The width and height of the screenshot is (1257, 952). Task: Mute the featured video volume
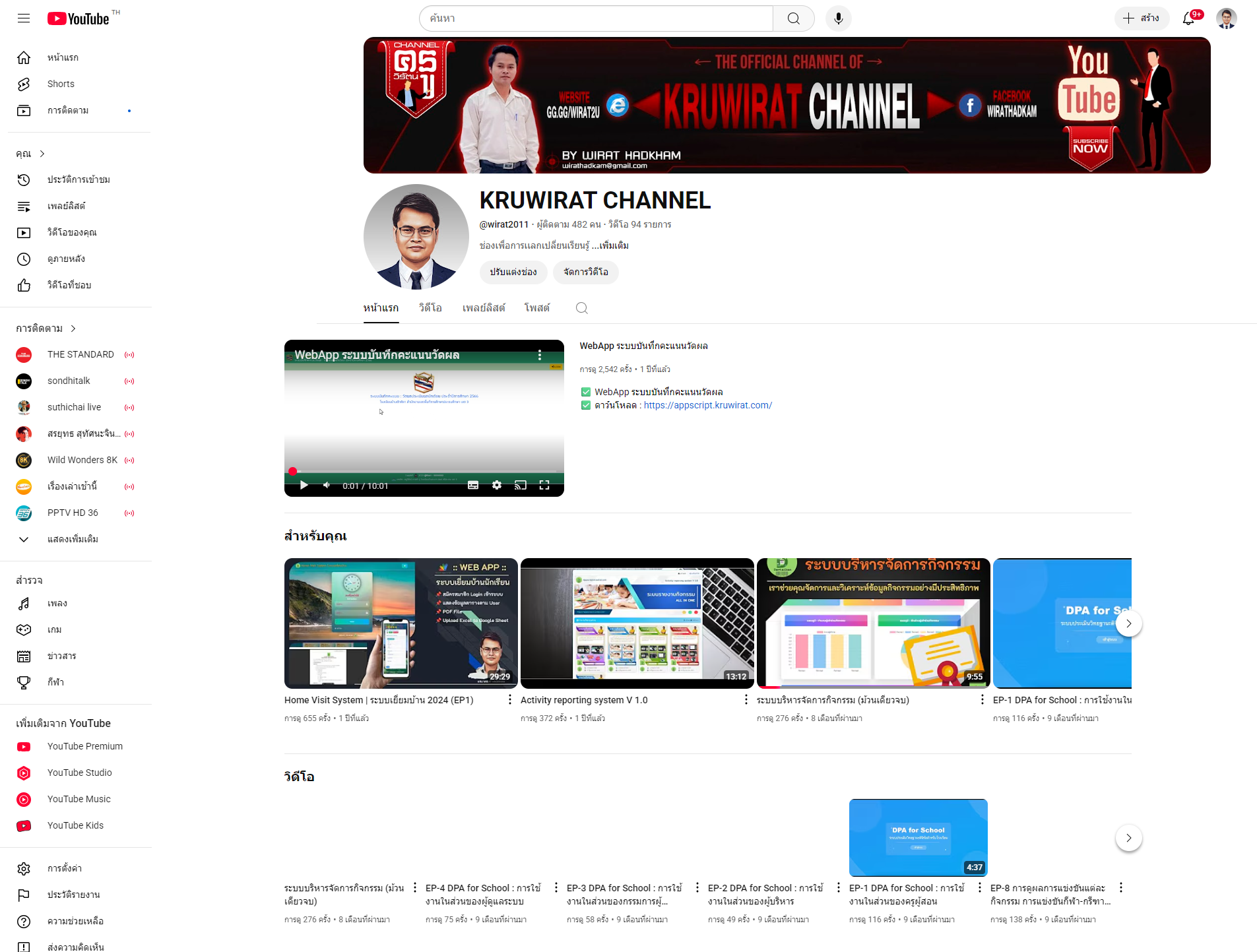point(327,486)
